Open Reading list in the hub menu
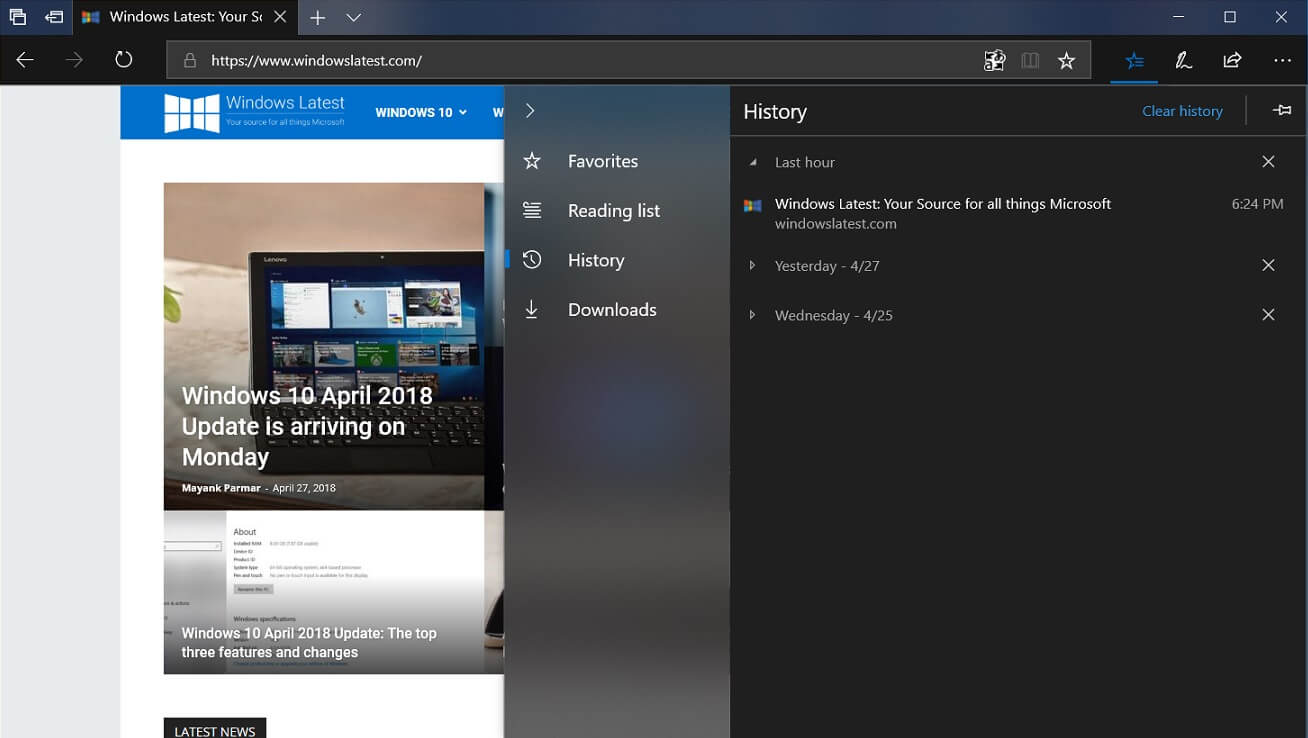1308x738 pixels. [617, 211]
